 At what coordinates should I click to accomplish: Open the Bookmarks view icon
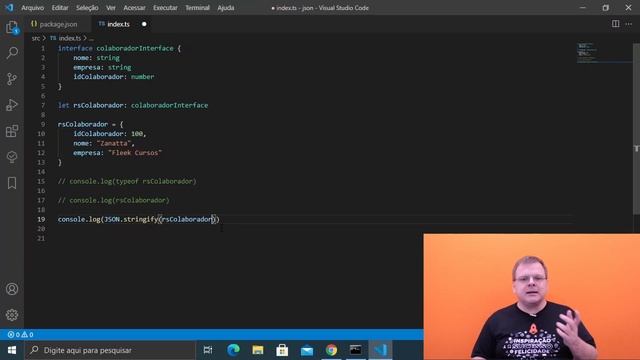coord(12,183)
